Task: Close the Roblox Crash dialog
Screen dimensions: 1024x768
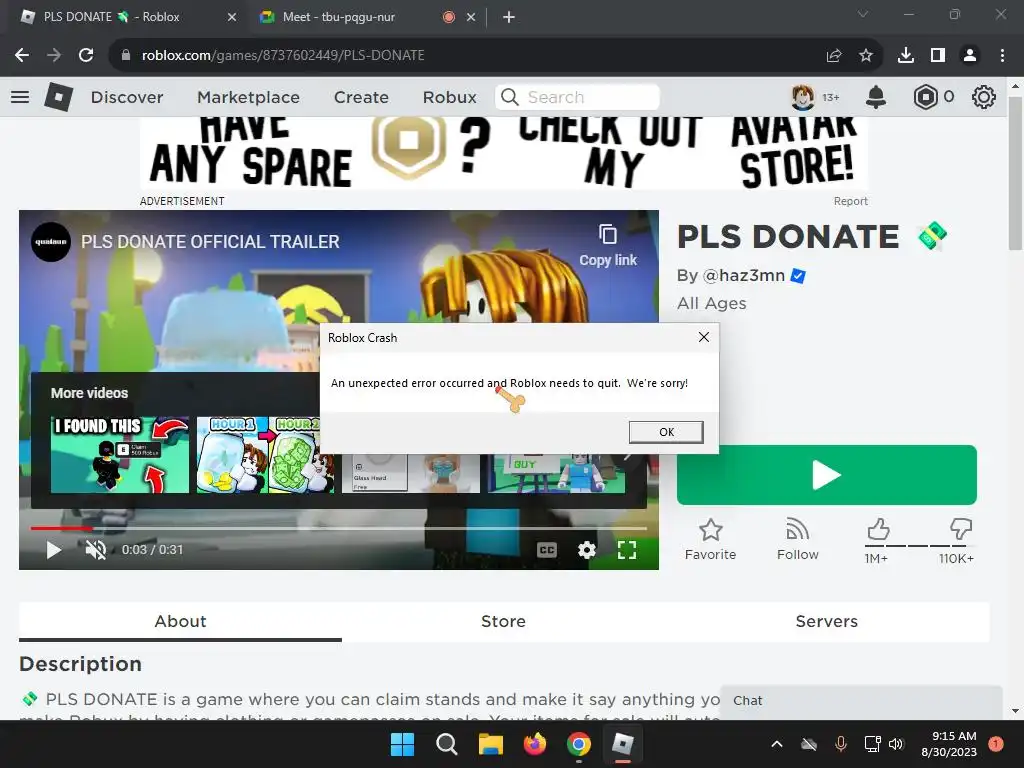Action: 703,337
